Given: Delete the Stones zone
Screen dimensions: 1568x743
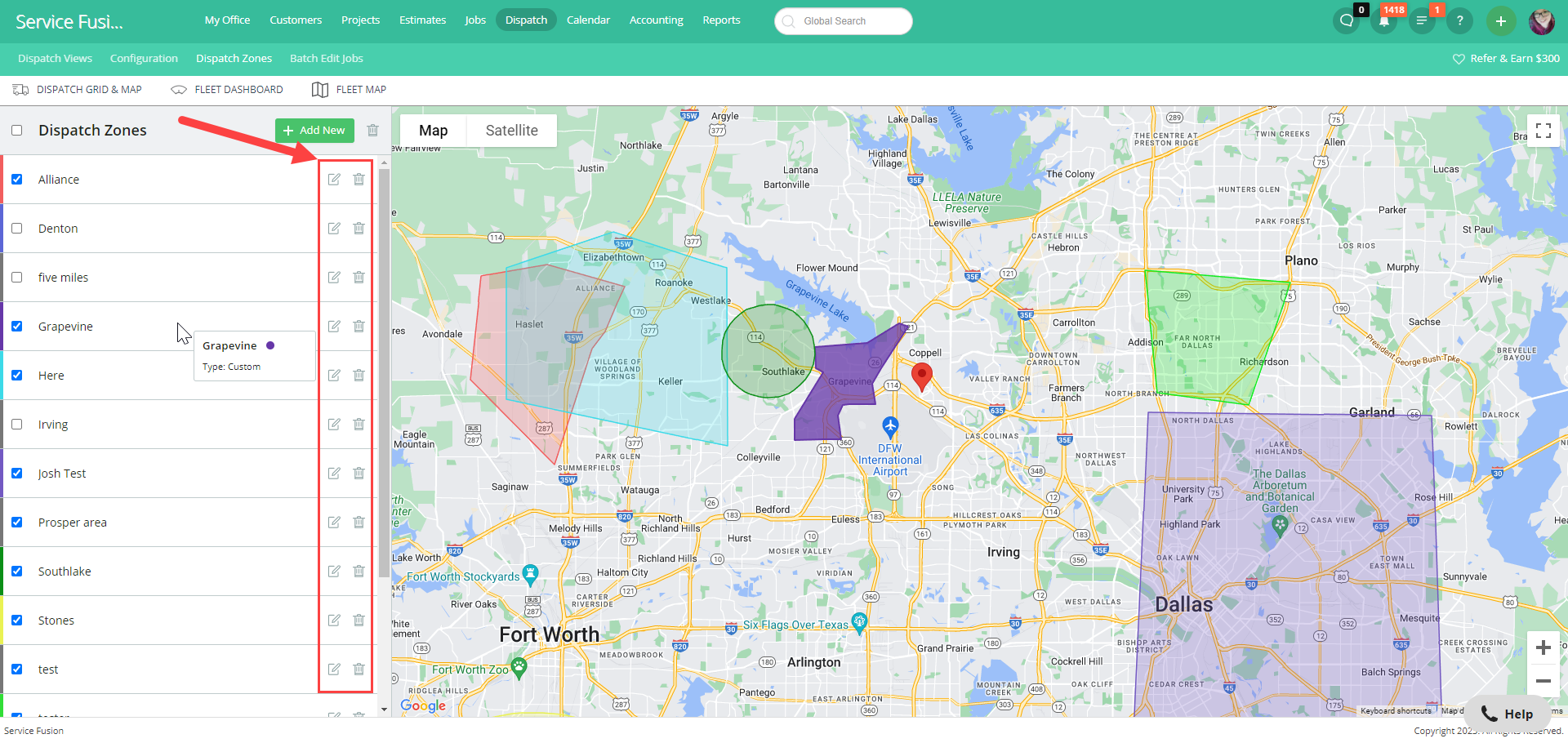Looking at the screenshot, I should click(359, 621).
